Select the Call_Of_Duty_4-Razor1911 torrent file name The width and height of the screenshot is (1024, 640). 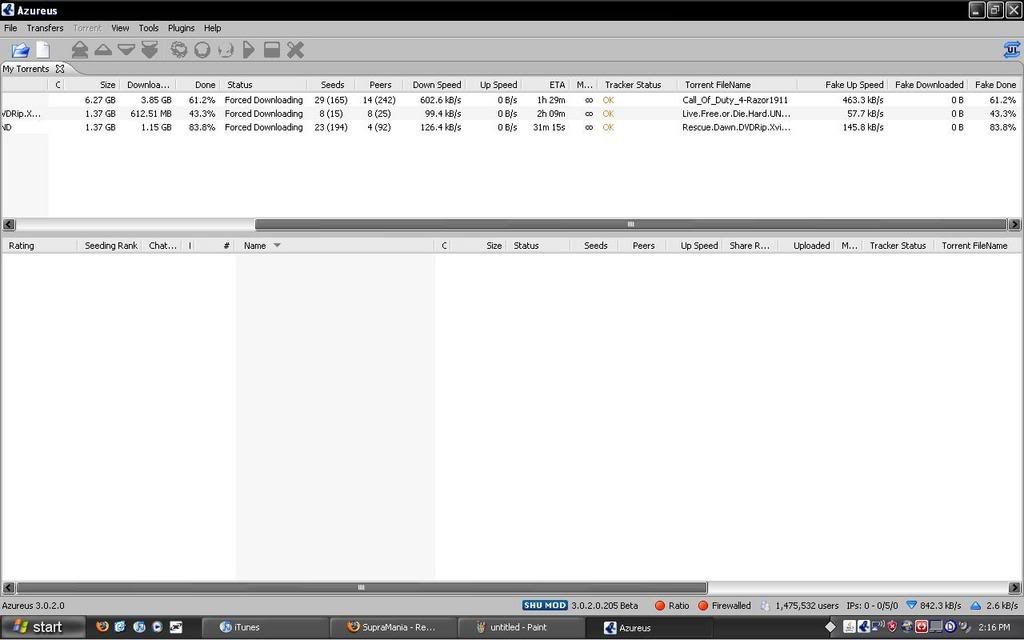tap(735, 100)
